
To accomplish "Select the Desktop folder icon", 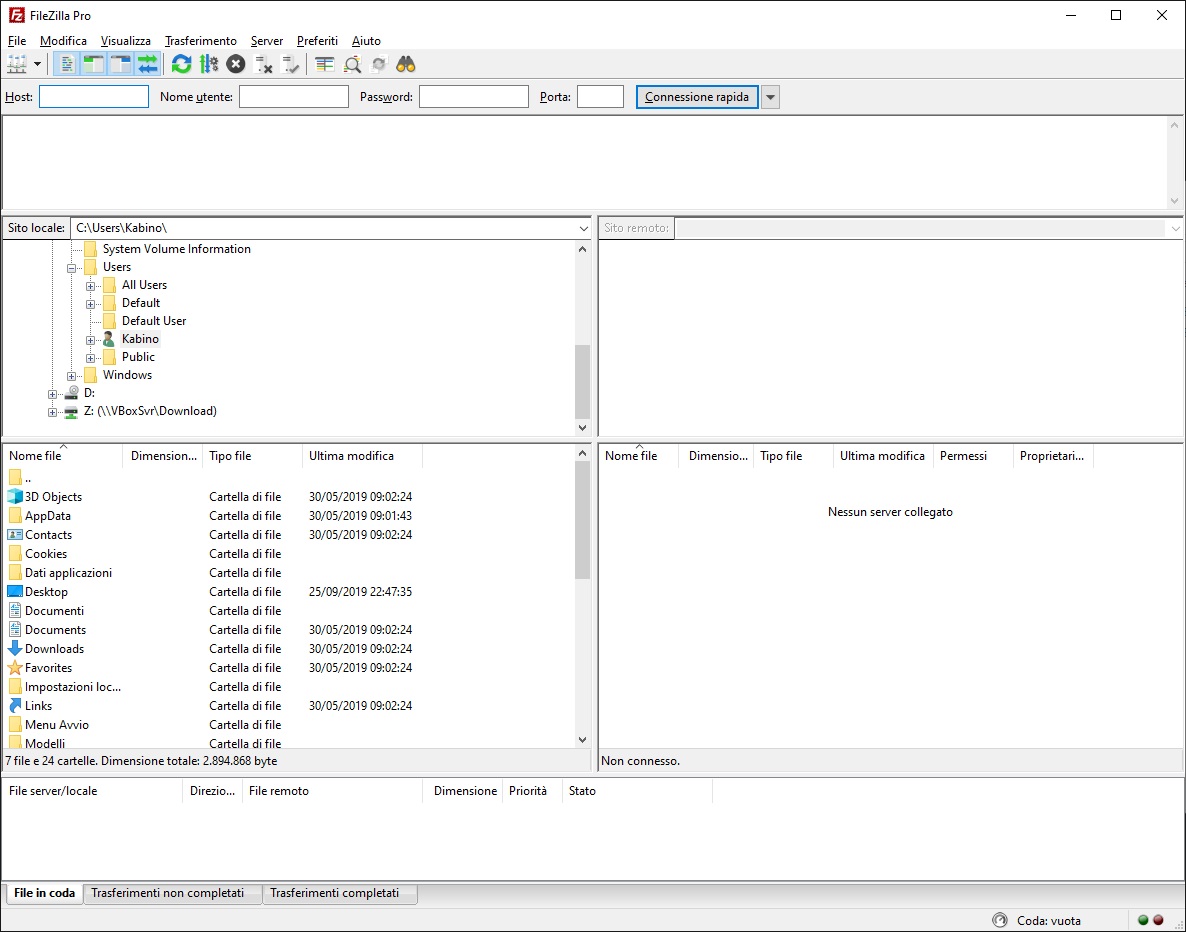I will pos(14,592).
